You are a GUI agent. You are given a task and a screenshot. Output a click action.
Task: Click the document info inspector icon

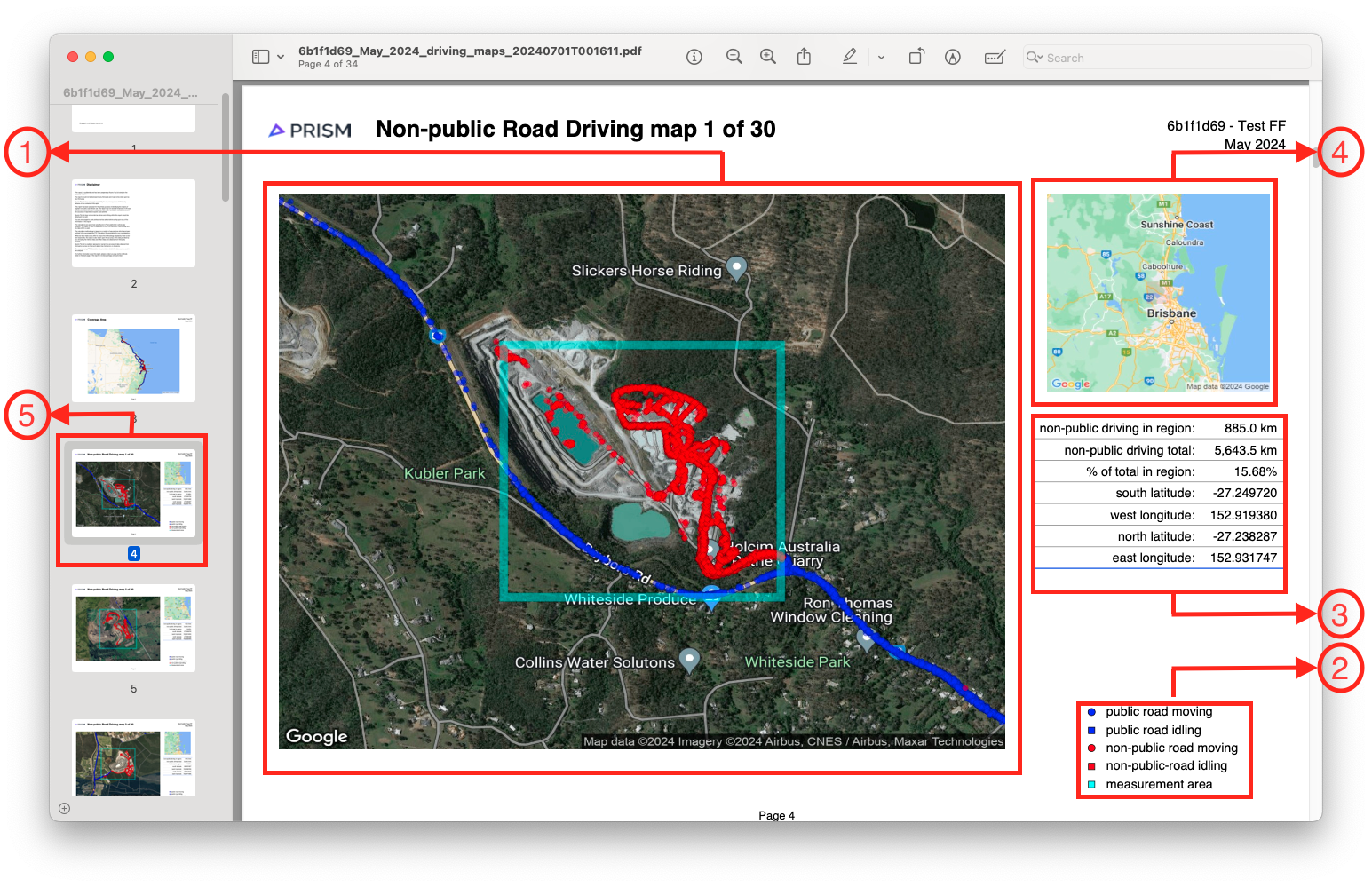pos(694,57)
